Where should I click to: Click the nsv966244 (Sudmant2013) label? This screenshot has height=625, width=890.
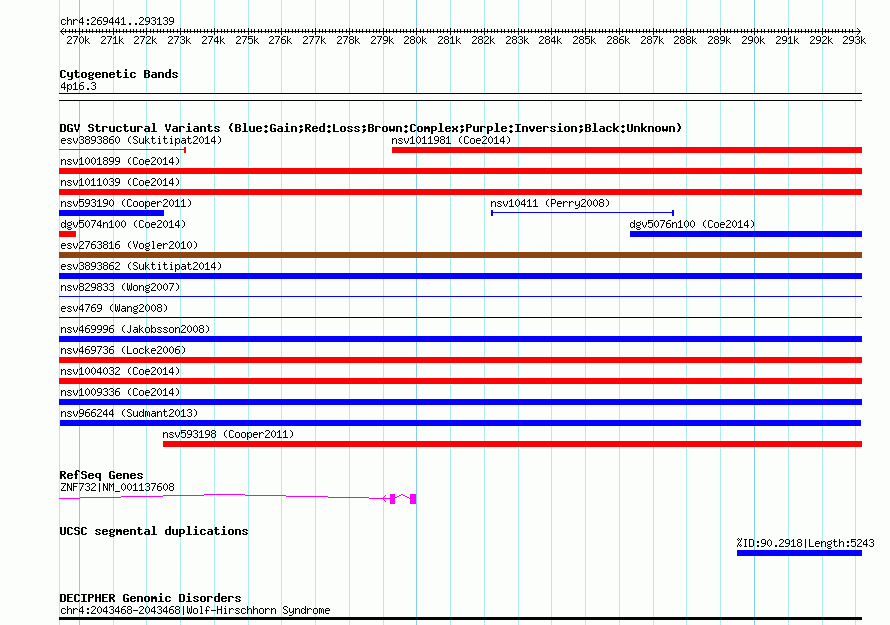(x=129, y=413)
